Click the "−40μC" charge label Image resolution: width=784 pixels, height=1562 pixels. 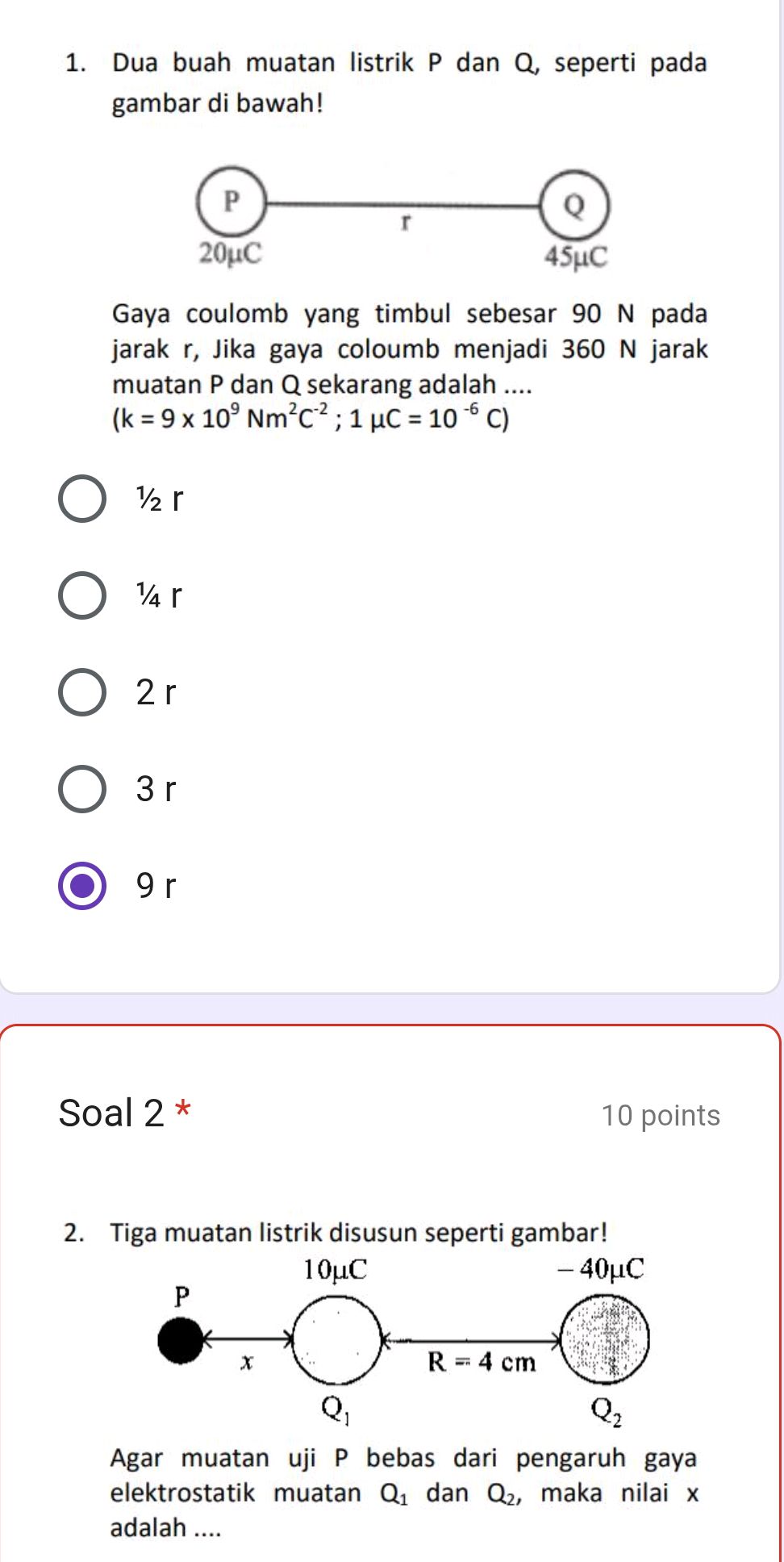point(601,1269)
